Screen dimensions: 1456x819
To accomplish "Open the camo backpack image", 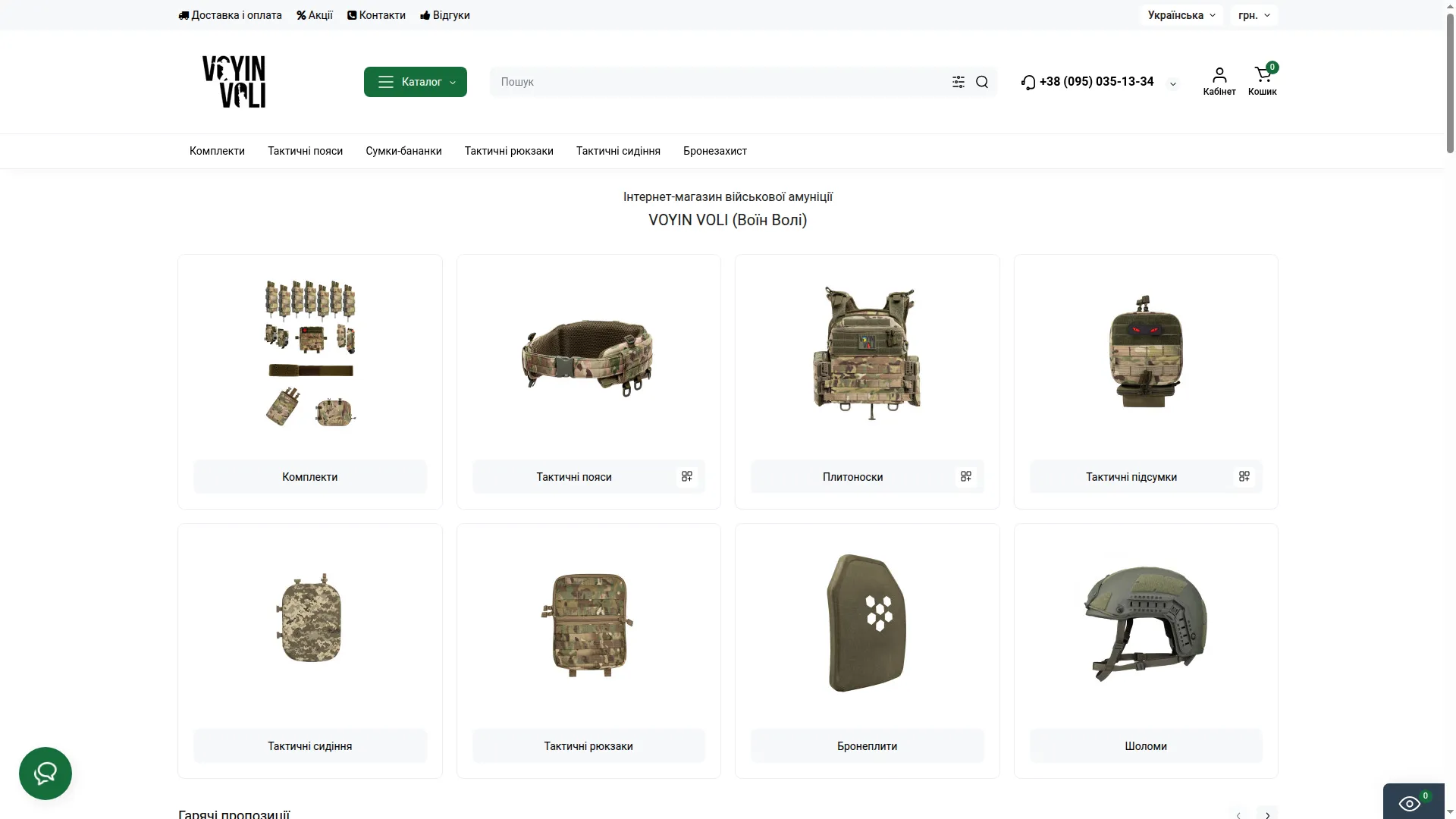I will (588, 624).
